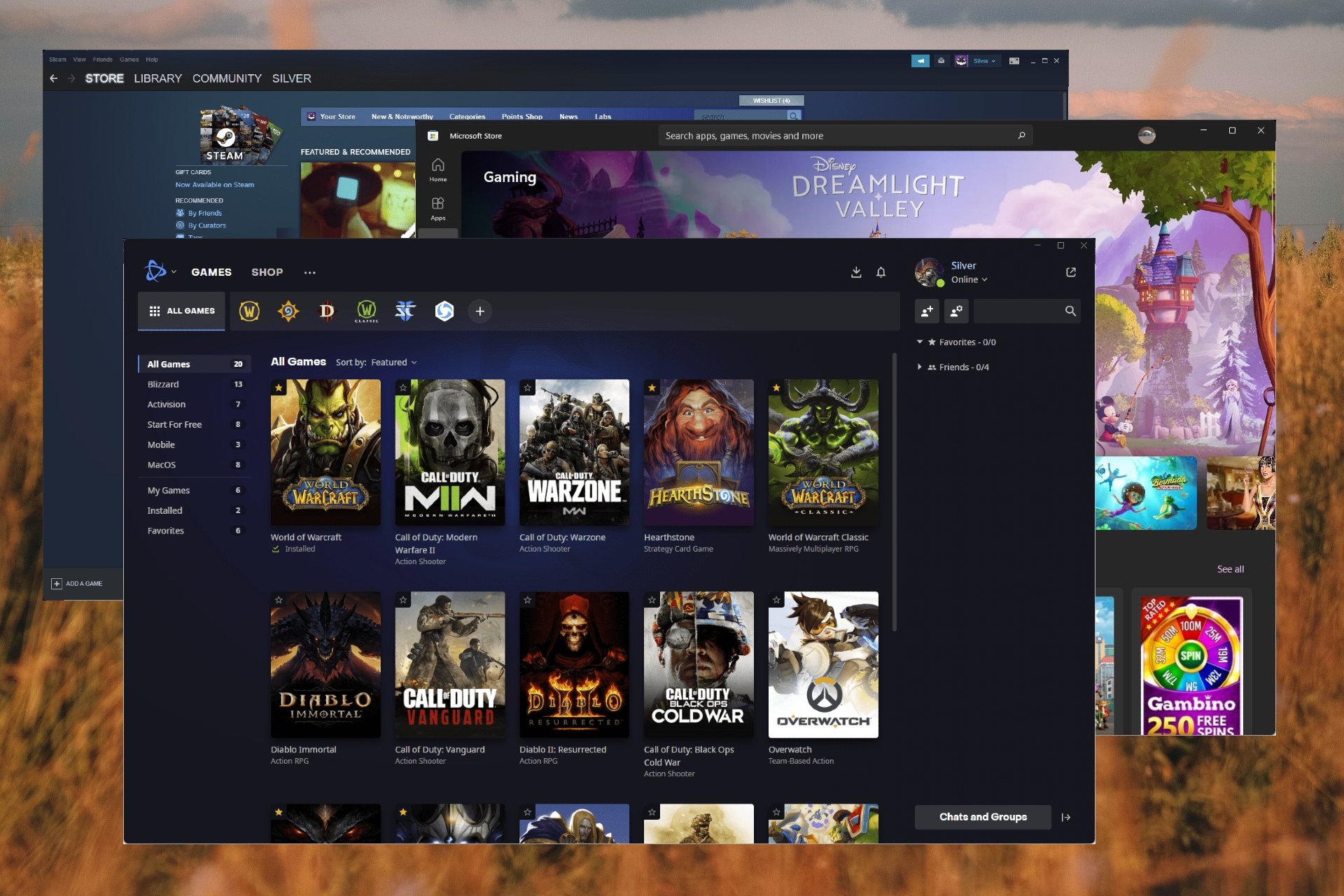This screenshot has height=896, width=1344.
Task: Favorite Call of Duty: Warzone star
Action: tap(528, 388)
